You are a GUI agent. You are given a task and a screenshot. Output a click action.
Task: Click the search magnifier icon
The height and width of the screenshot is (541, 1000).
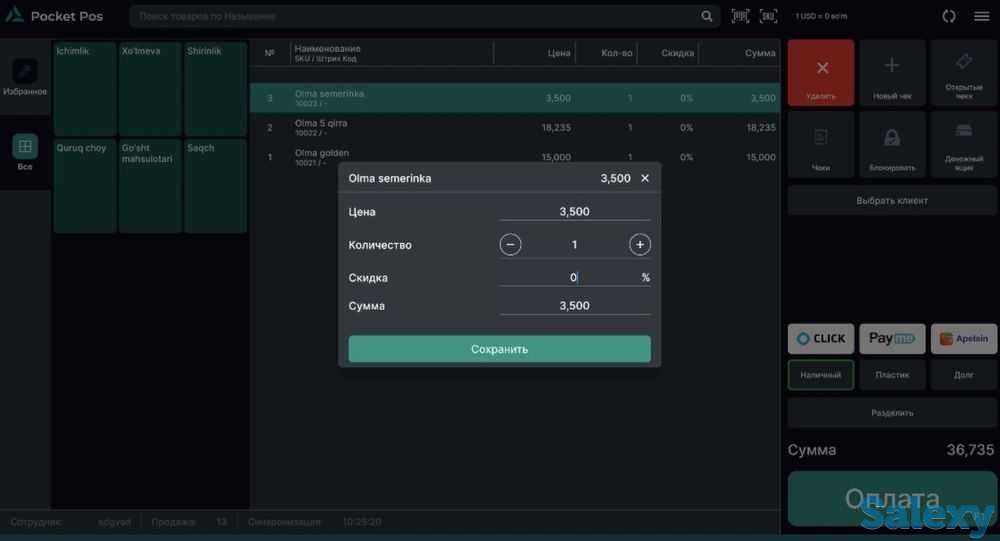[707, 16]
